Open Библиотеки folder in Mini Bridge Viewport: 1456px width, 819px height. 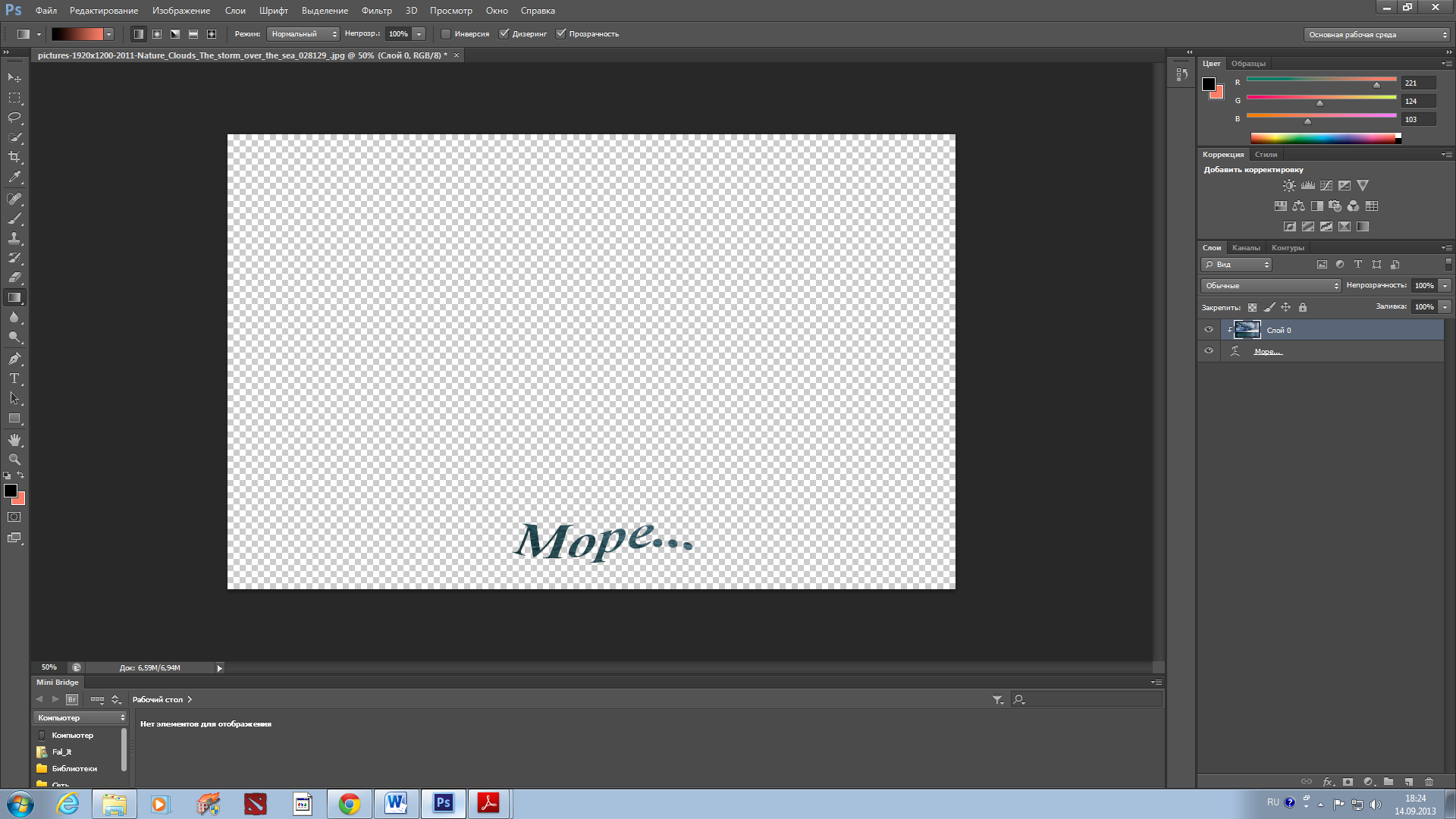pos(74,769)
